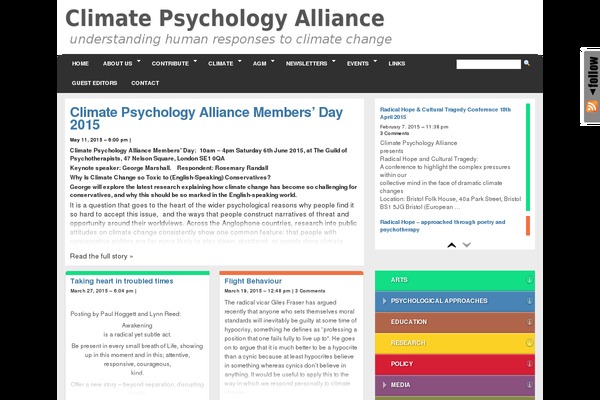Open the Links menu item
Image resolution: width=600 pixels, height=400 pixels.
coord(397,64)
